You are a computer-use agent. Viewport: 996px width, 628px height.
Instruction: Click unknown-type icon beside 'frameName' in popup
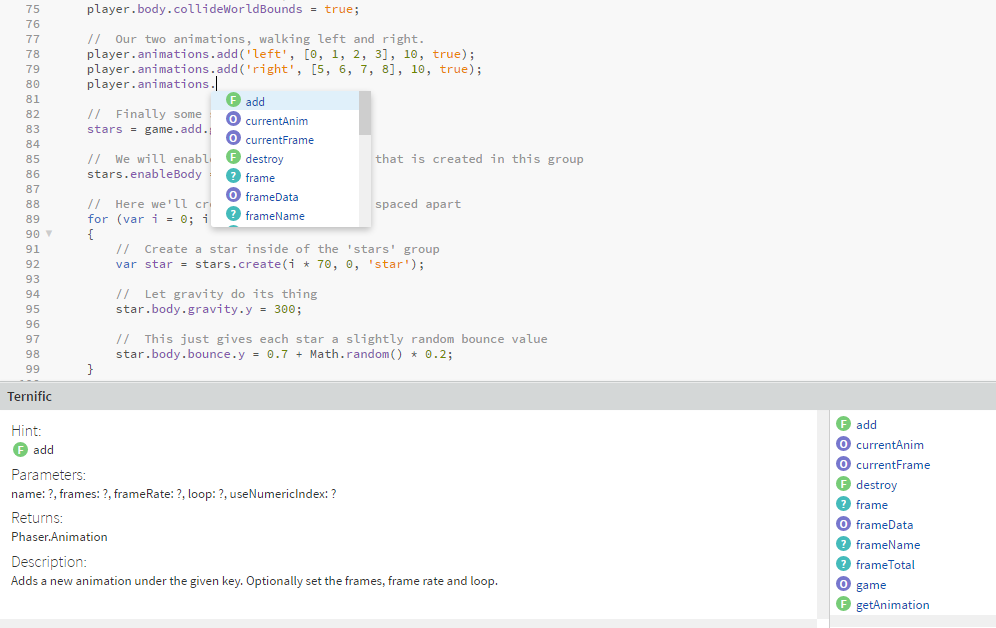pos(234,214)
